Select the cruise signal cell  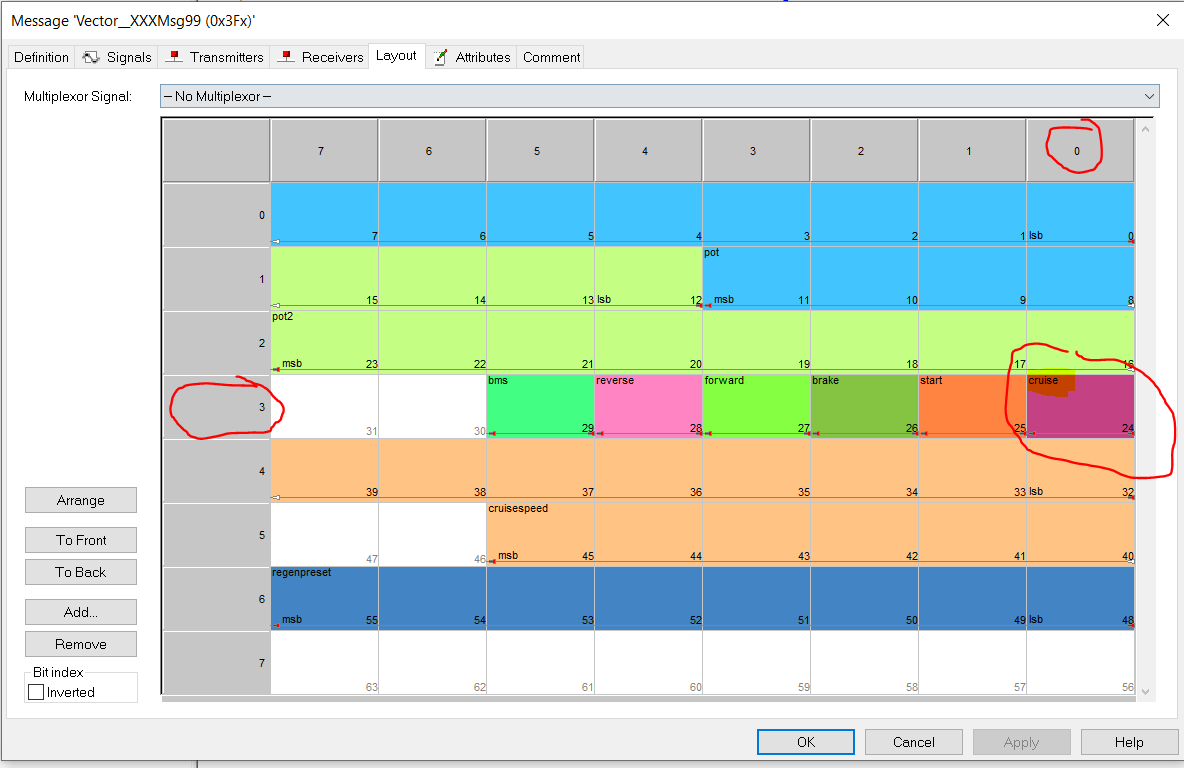1080,408
